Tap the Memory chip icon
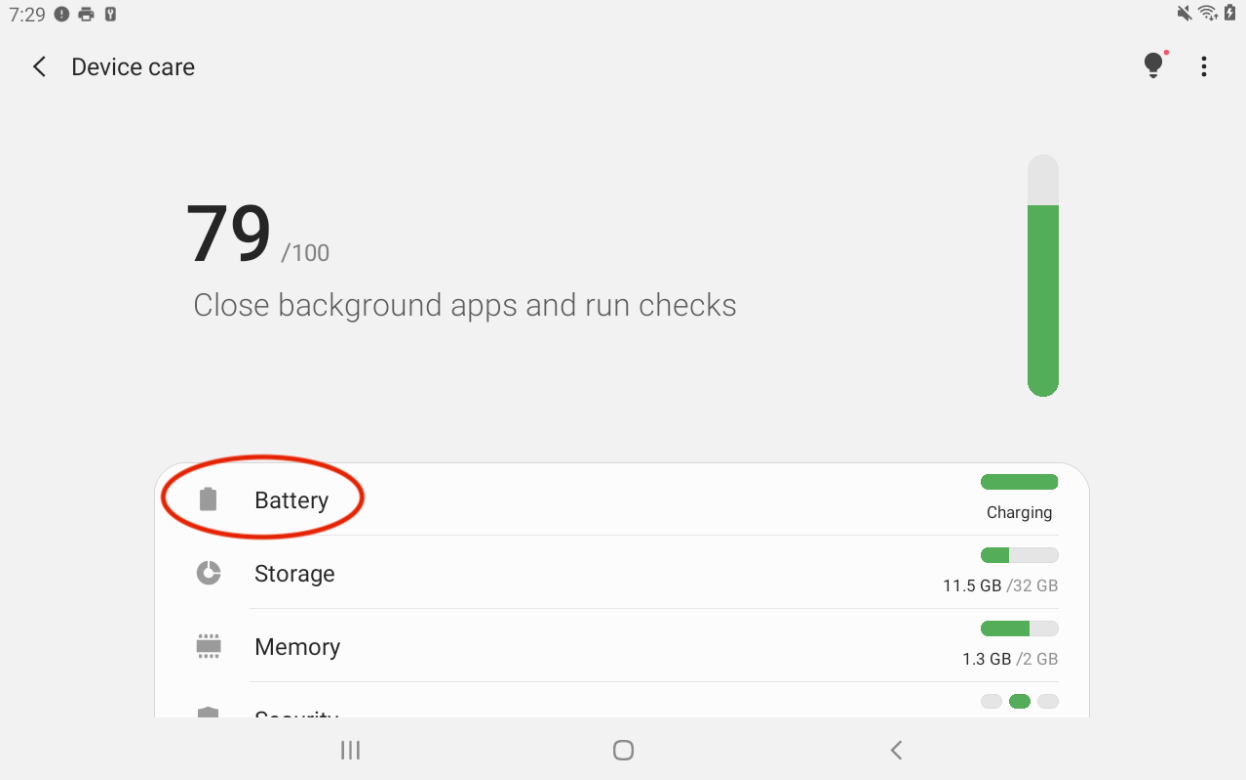The width and height of the screenshot is (1246, 780). point(208,646)
